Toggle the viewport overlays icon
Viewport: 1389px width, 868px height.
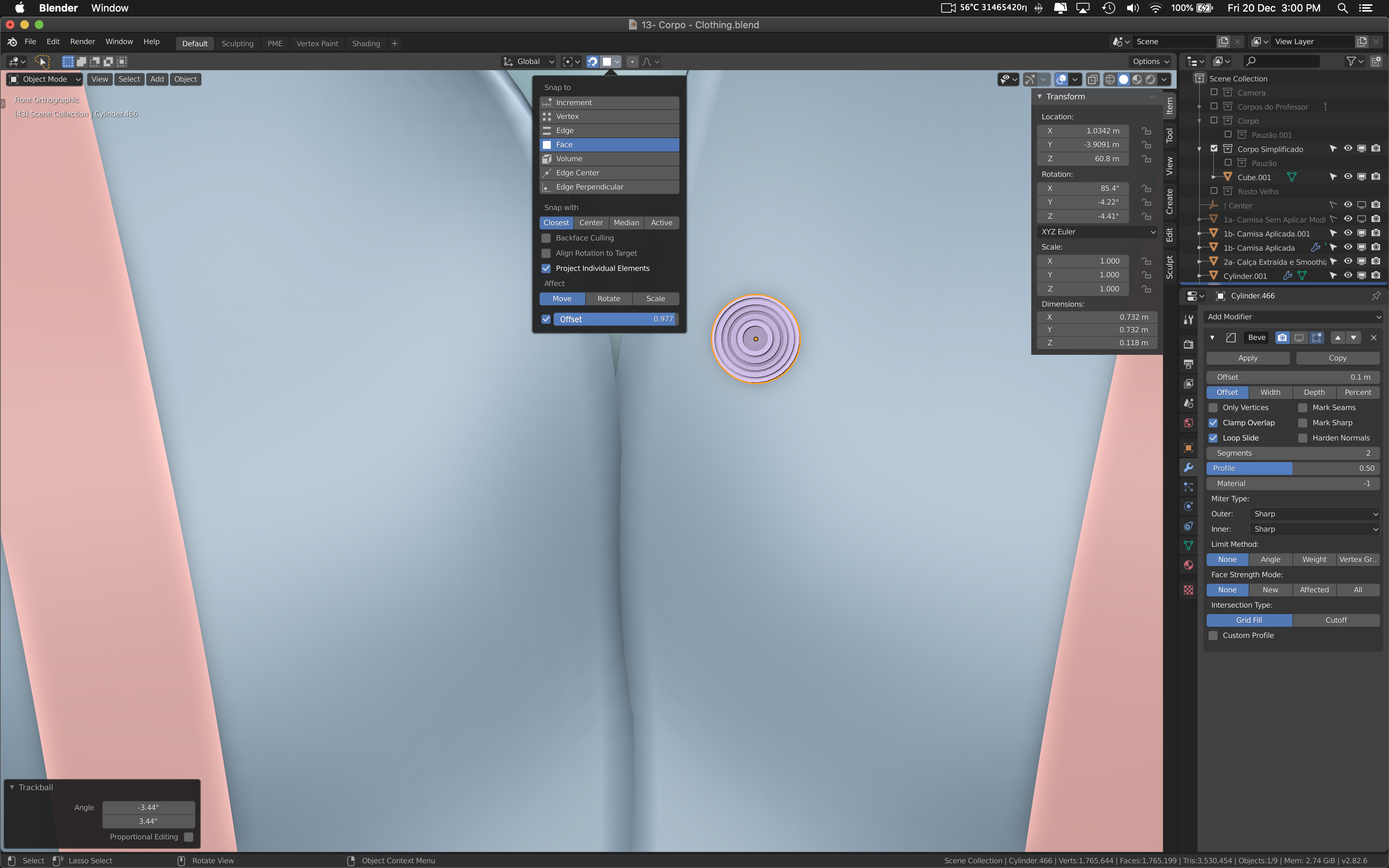1061,79
